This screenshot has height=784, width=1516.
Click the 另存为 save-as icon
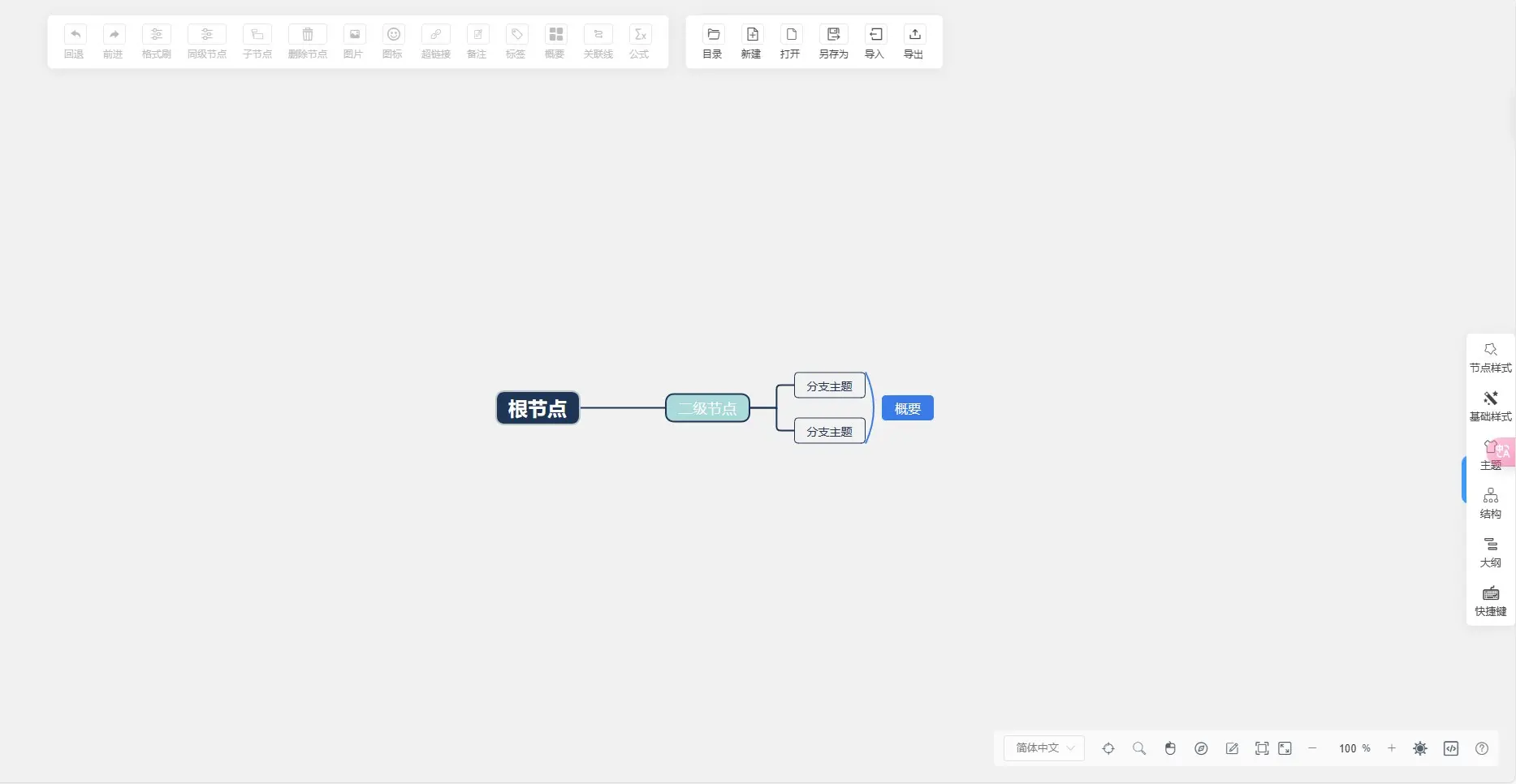click(833, 41)
